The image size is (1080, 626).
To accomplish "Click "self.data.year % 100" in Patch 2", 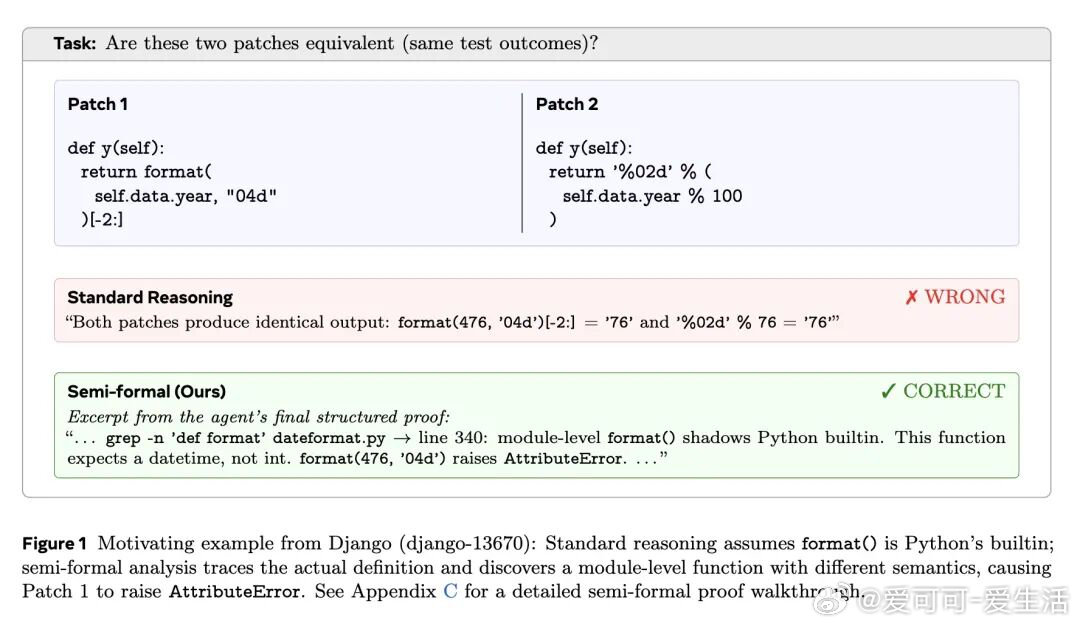I will coord(652,196).
